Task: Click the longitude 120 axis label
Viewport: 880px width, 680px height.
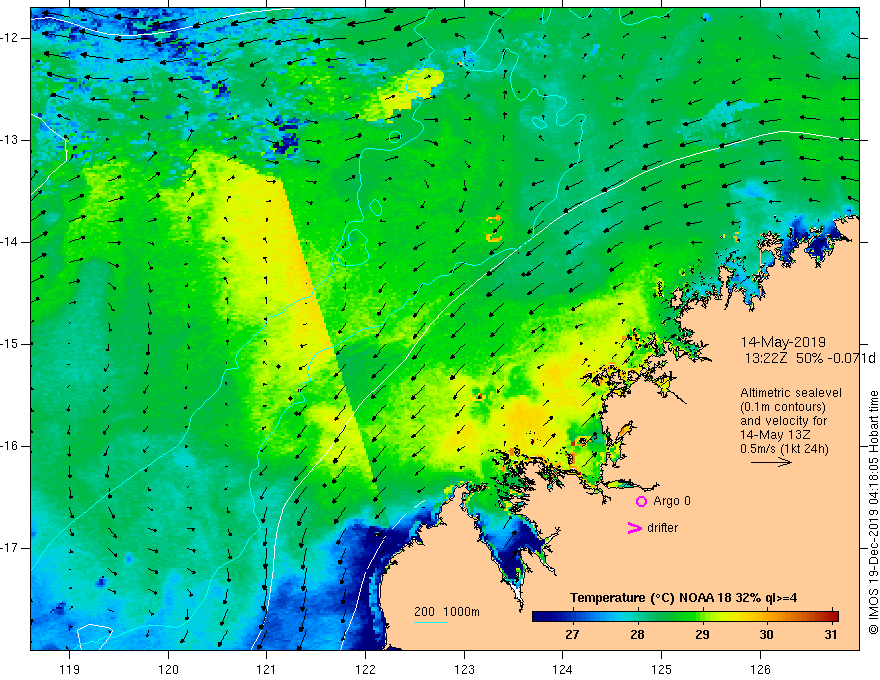Action: 168,669
